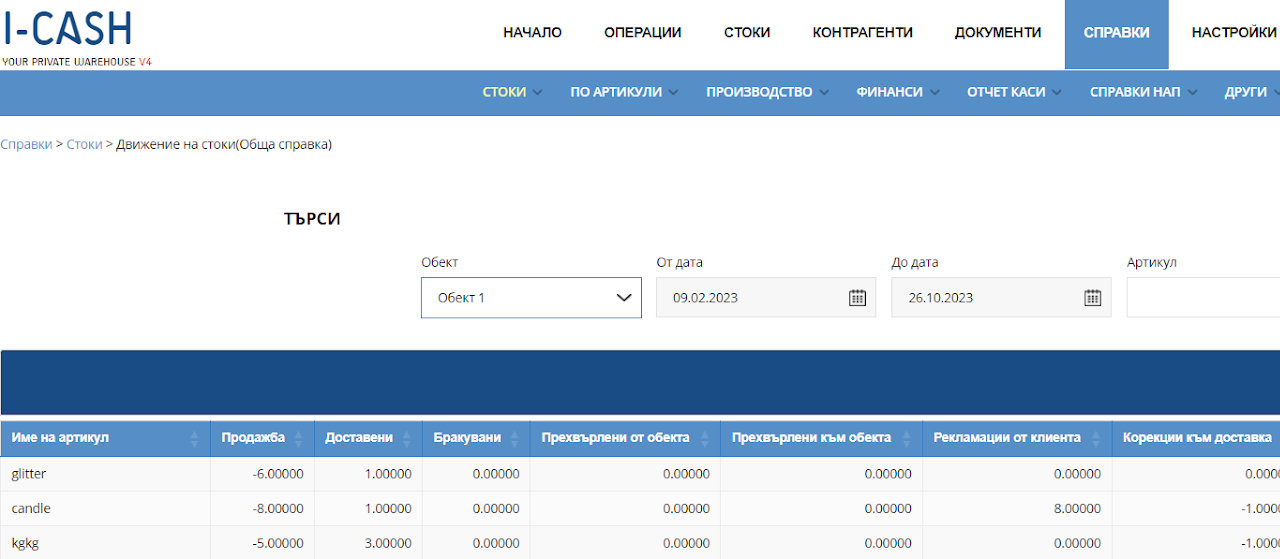Expand the Финанси submenu
The height and width of the screenshot is (559, 1280).
[897, 92]
